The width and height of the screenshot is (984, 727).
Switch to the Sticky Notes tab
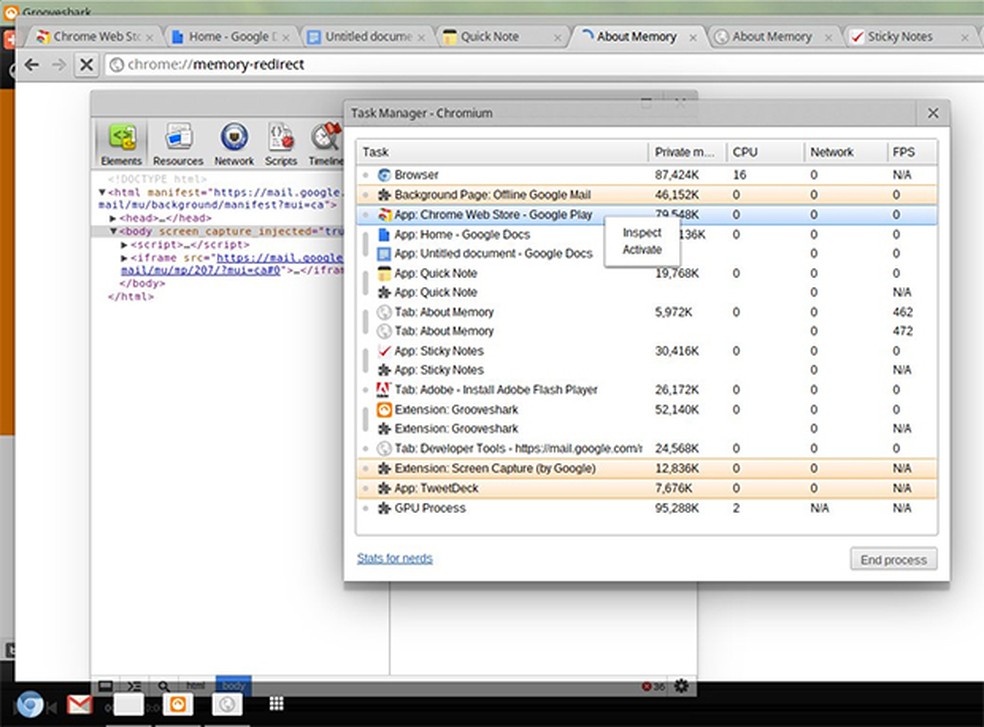(898, 37)
